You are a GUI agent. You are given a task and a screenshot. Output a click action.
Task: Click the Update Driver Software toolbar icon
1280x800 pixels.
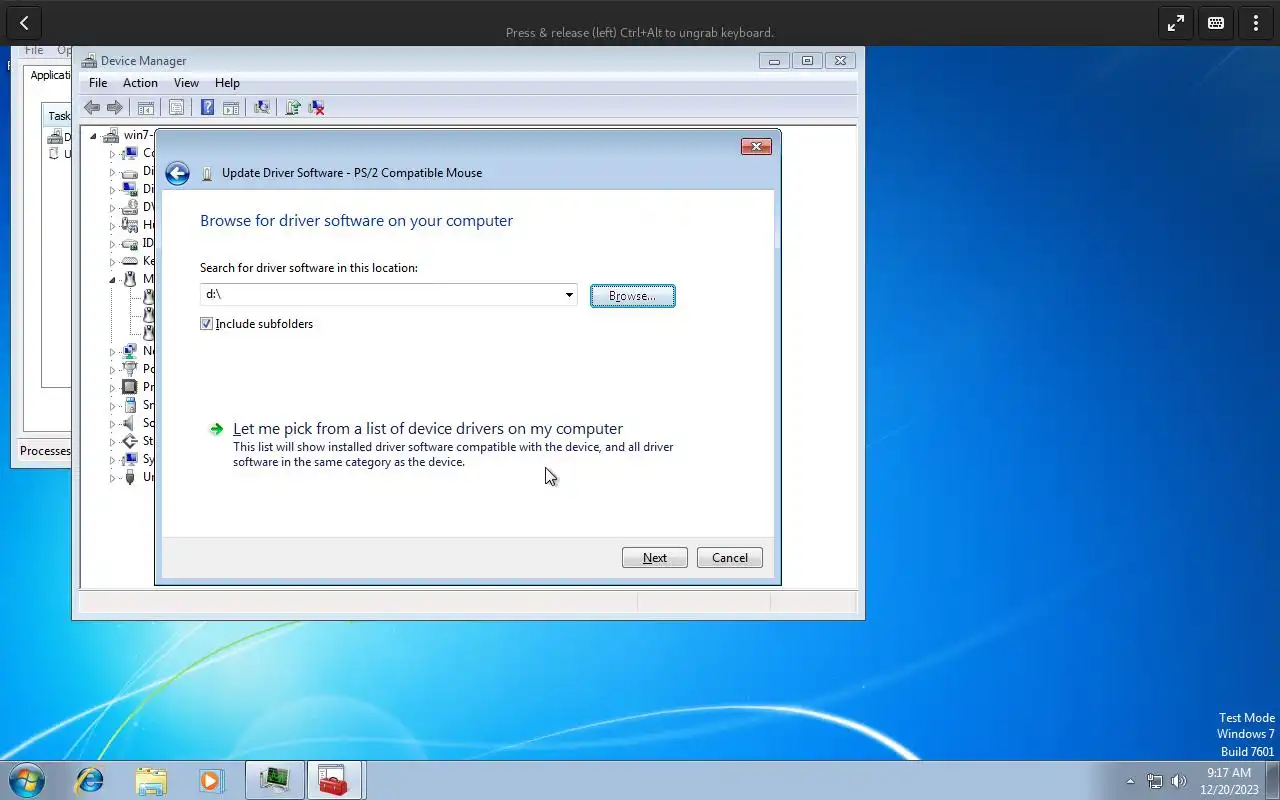coord(293,107)
